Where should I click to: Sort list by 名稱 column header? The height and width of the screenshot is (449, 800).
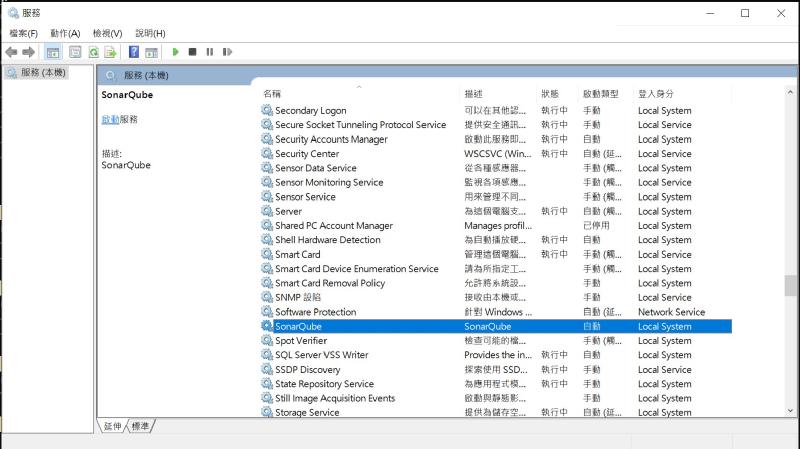(350, 94)
